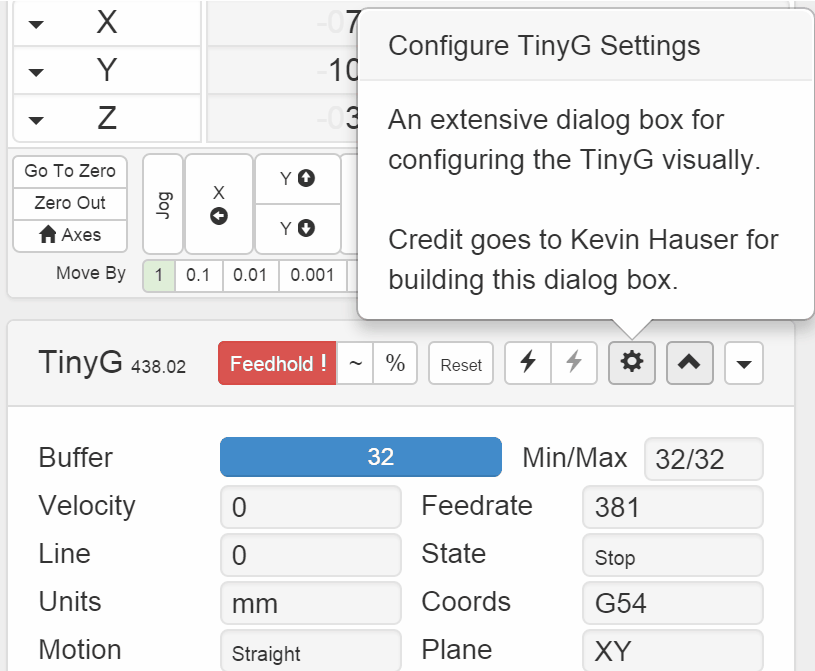Open the TinyG widget caret menu
The image size is (815, 671).
(x=743, y=364)
